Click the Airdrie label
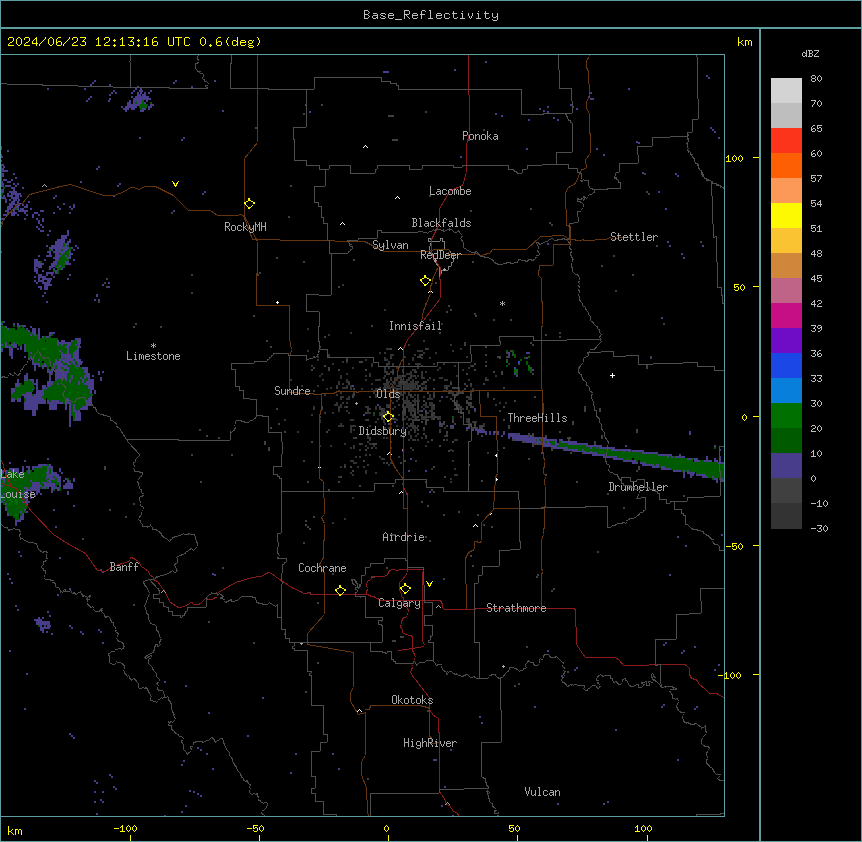This screenshot has width=862, height=842. [403, 537]
